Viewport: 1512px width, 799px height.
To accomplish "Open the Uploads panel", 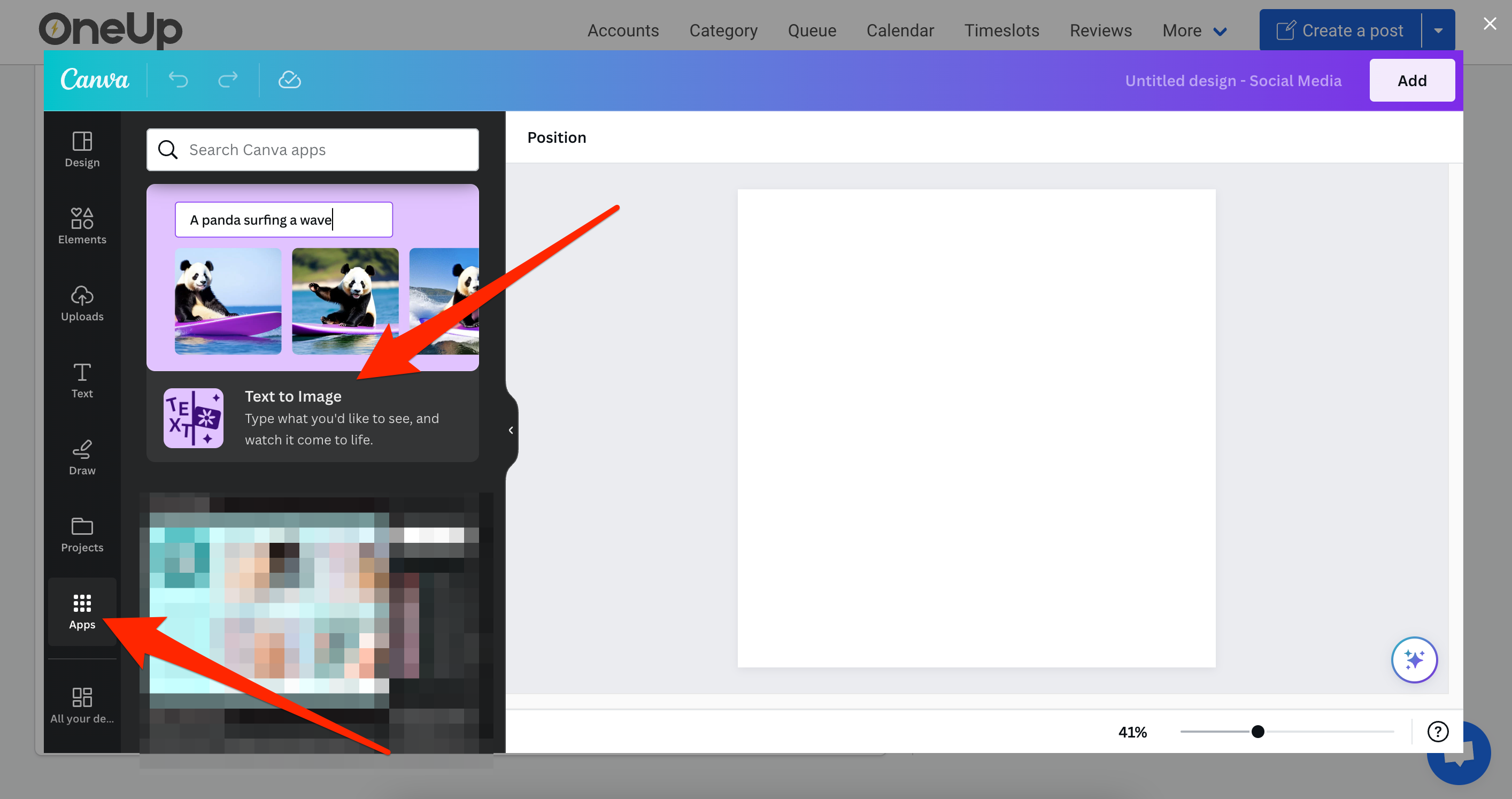I will pyautogui.click(x=82, y=303).
